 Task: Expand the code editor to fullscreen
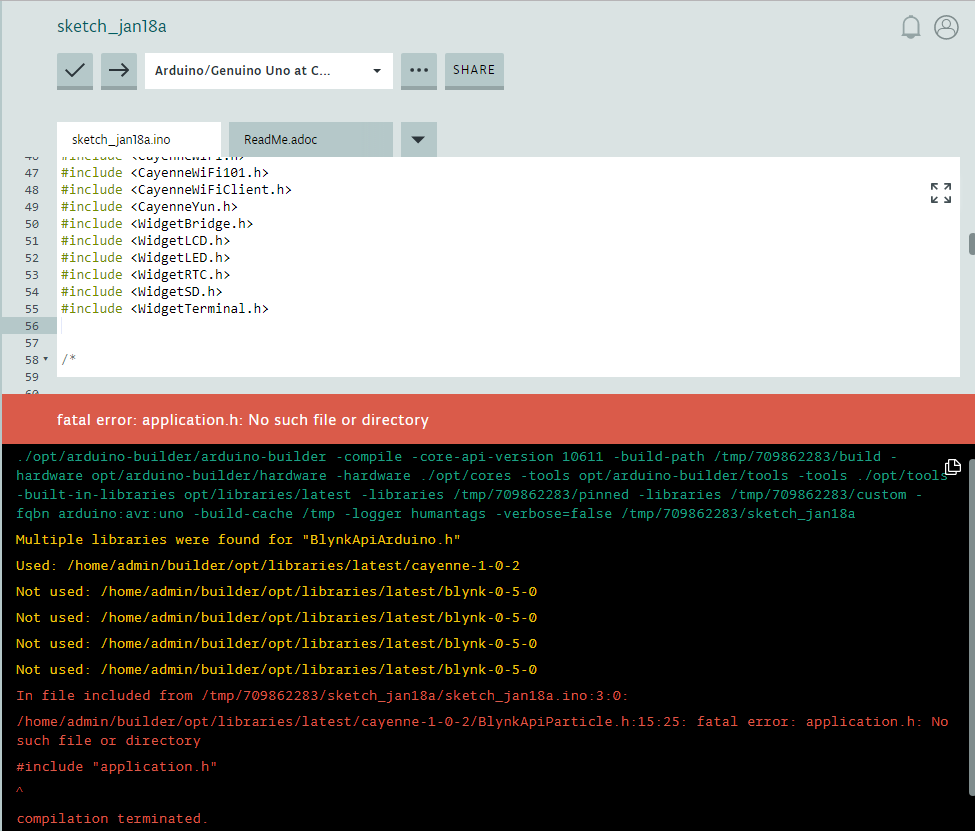[x=940, y=191]
